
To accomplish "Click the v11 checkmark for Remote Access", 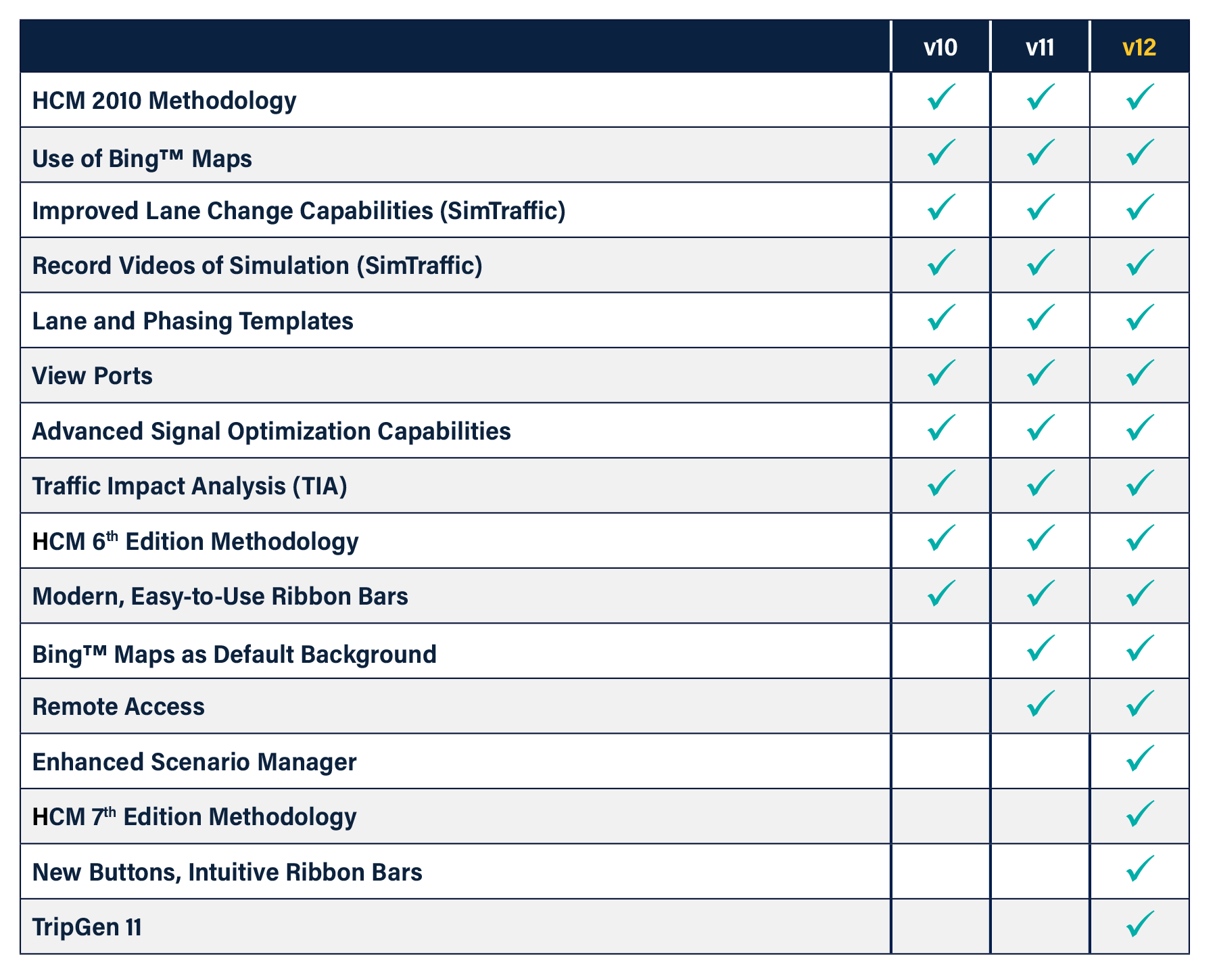I will (1040, 705).
